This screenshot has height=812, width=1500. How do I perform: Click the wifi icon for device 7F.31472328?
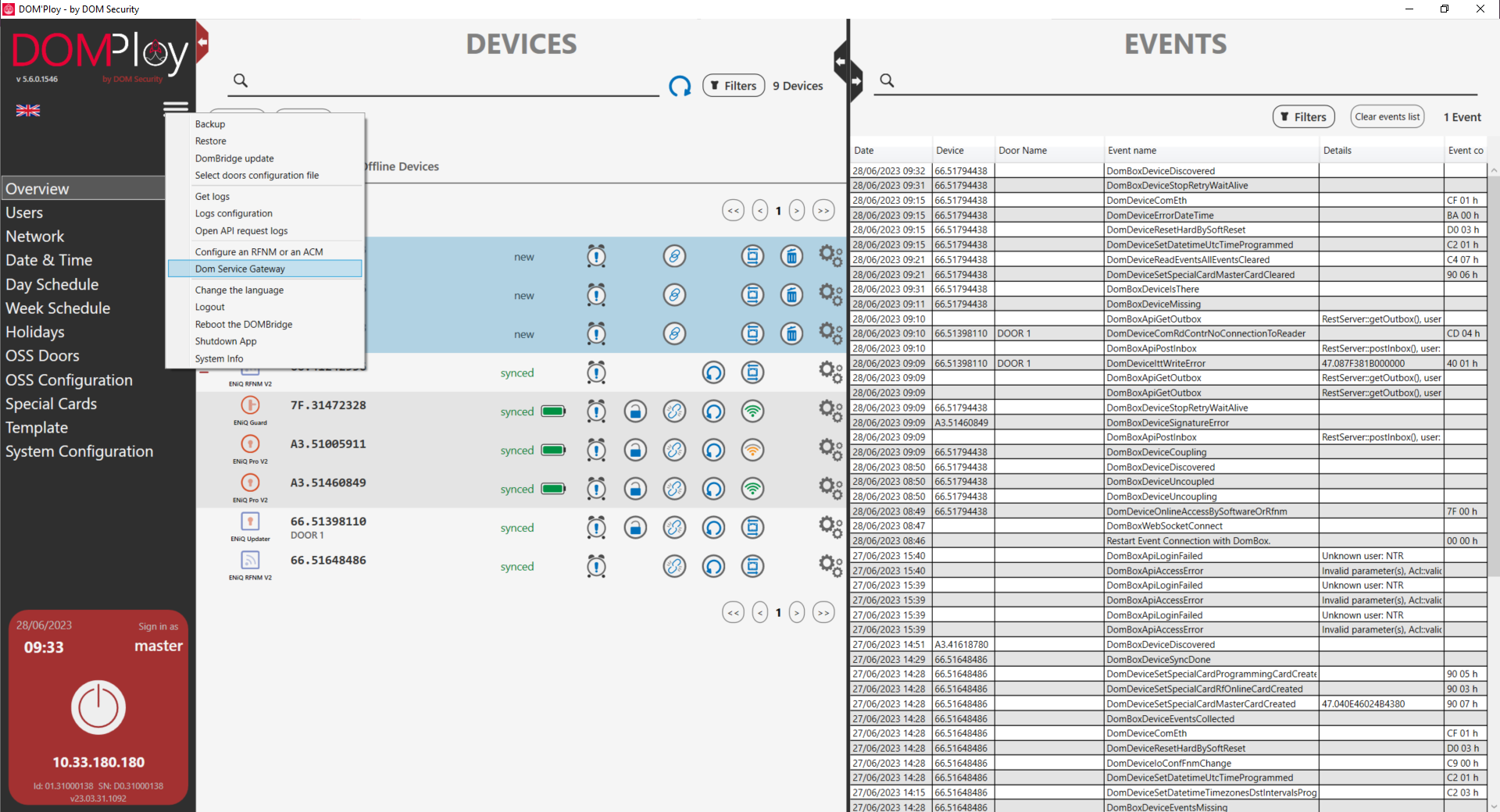pyautogui.click(x=752, y=411)
